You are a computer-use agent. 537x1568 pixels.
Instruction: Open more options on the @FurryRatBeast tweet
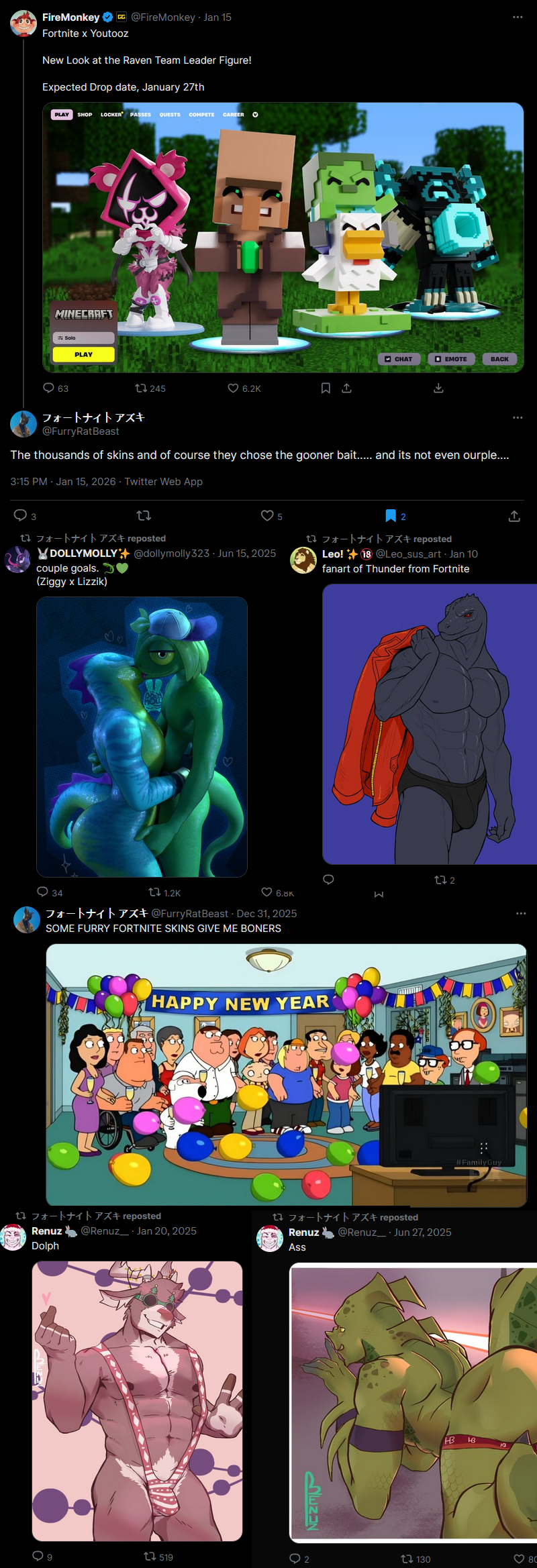[518, 417]
